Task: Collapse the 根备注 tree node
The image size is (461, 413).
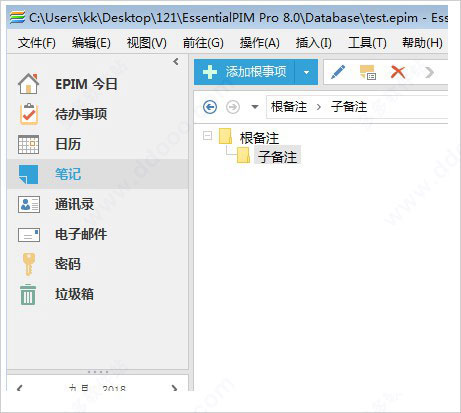Action: (207, 135)
